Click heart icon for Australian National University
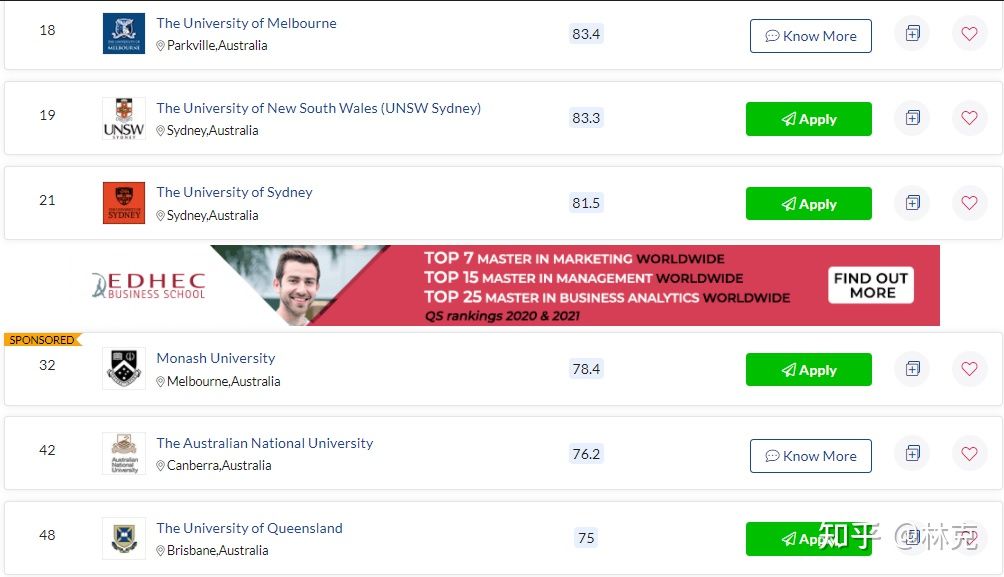 [969, 453]
